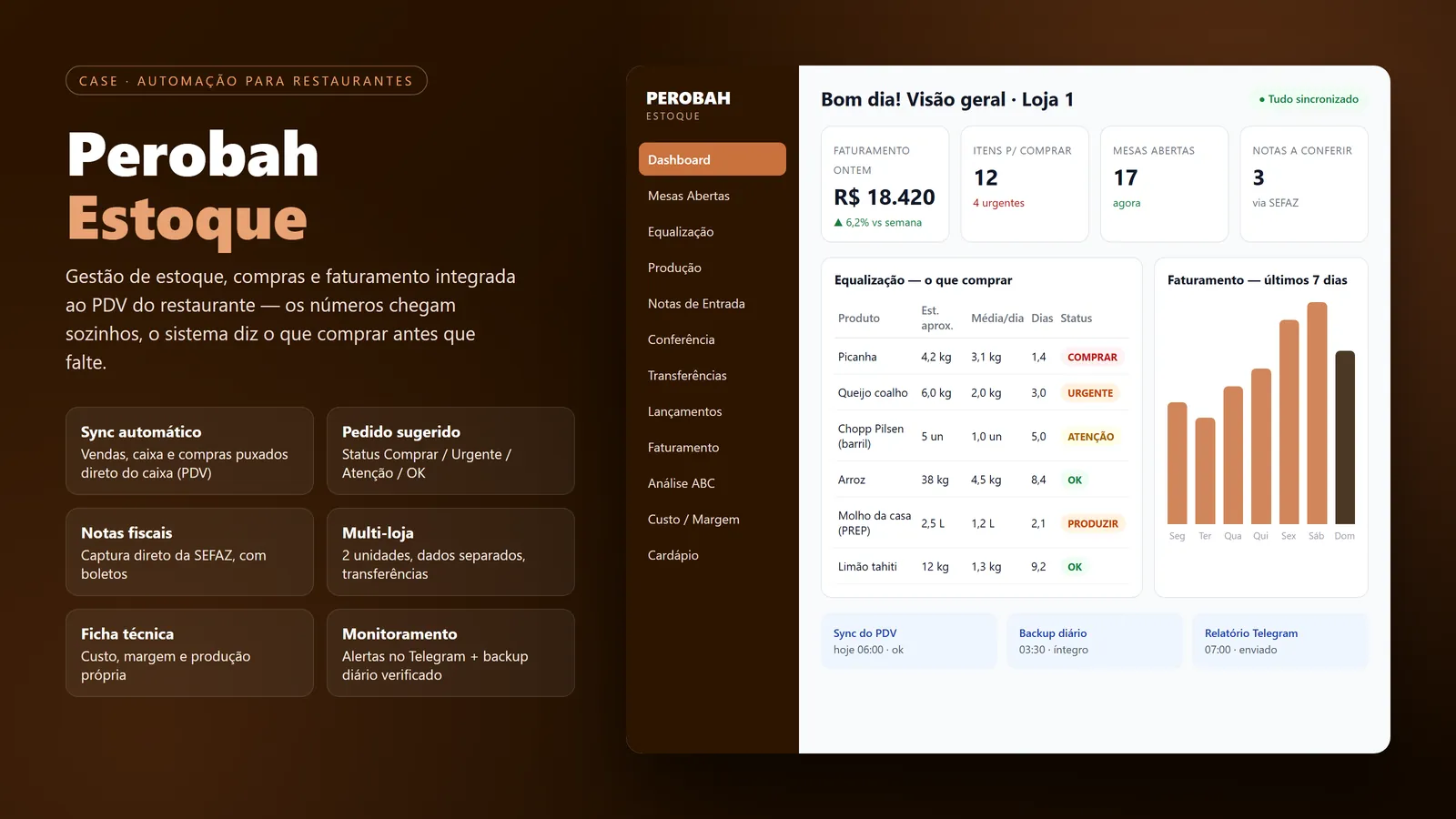Click the Sáb bar in Faturamento chart
The height and width of the screenshot is (819, 1456).
pyautogui.click(x=1317, y=413)
